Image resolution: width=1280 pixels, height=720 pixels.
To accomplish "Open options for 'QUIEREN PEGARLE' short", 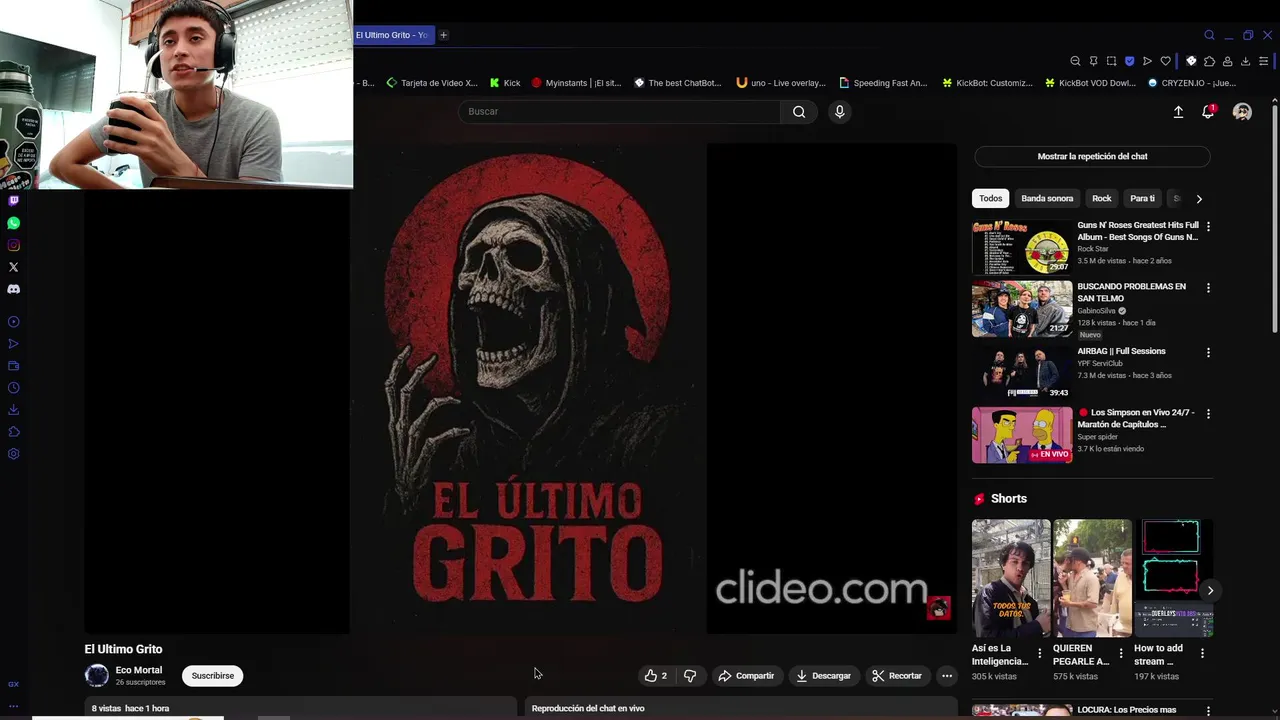I will tap(1120, 653).
